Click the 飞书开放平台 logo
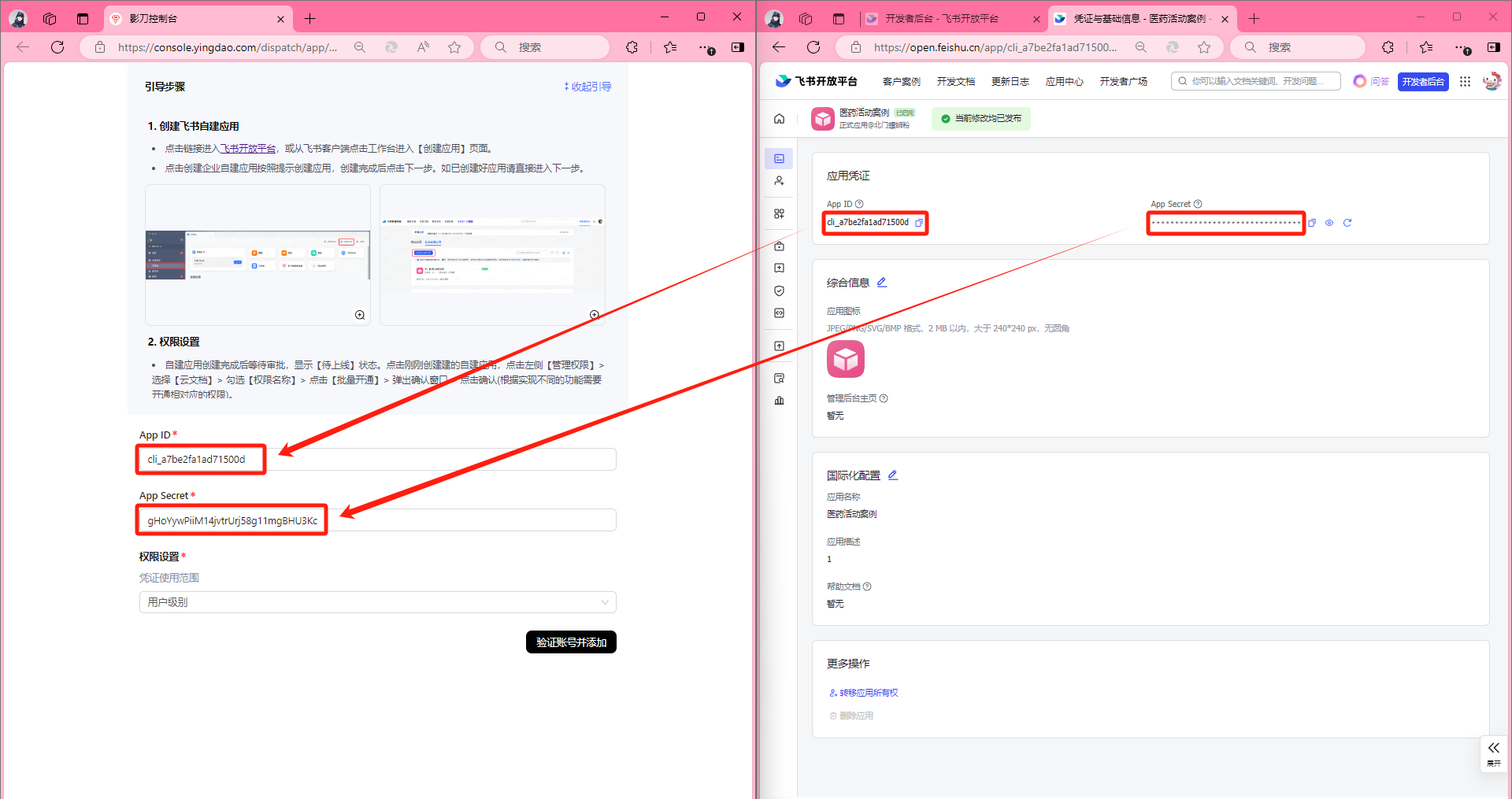 (816, 81)
